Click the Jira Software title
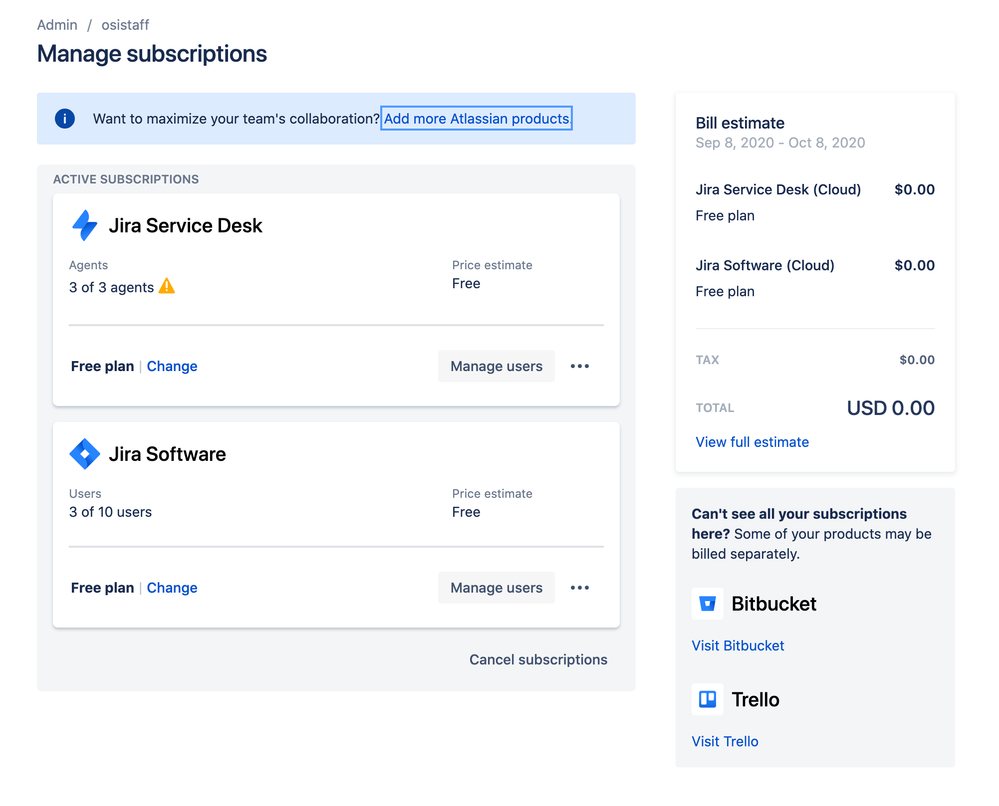This screenshot has height=806, width=999. point(167,454)
